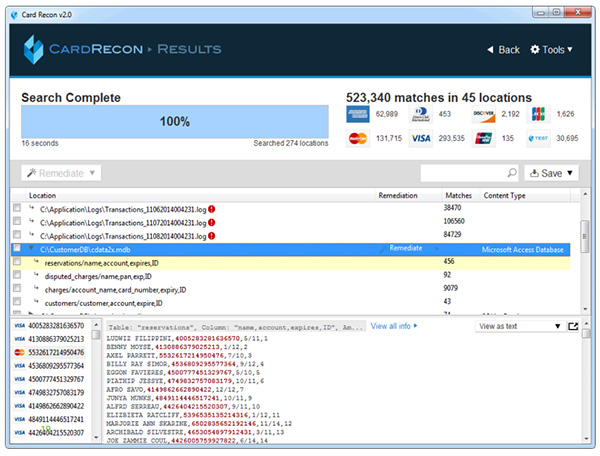Viewport: 600px width, 456px height.
Task: Click VISA icon beside 4749832757083179
Action: [x=19, y=392]
